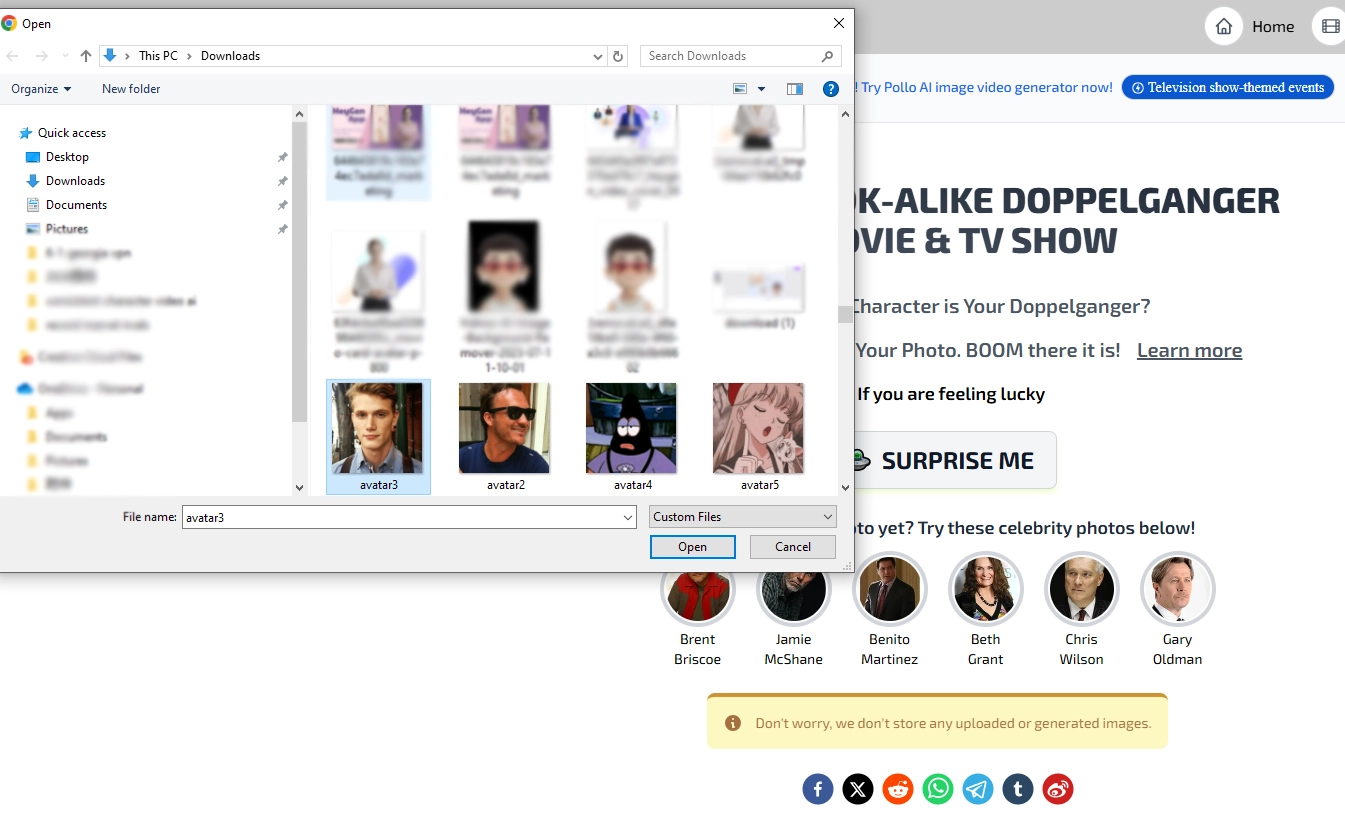
Task: Click the Help question mark icon
Action: 830,89
